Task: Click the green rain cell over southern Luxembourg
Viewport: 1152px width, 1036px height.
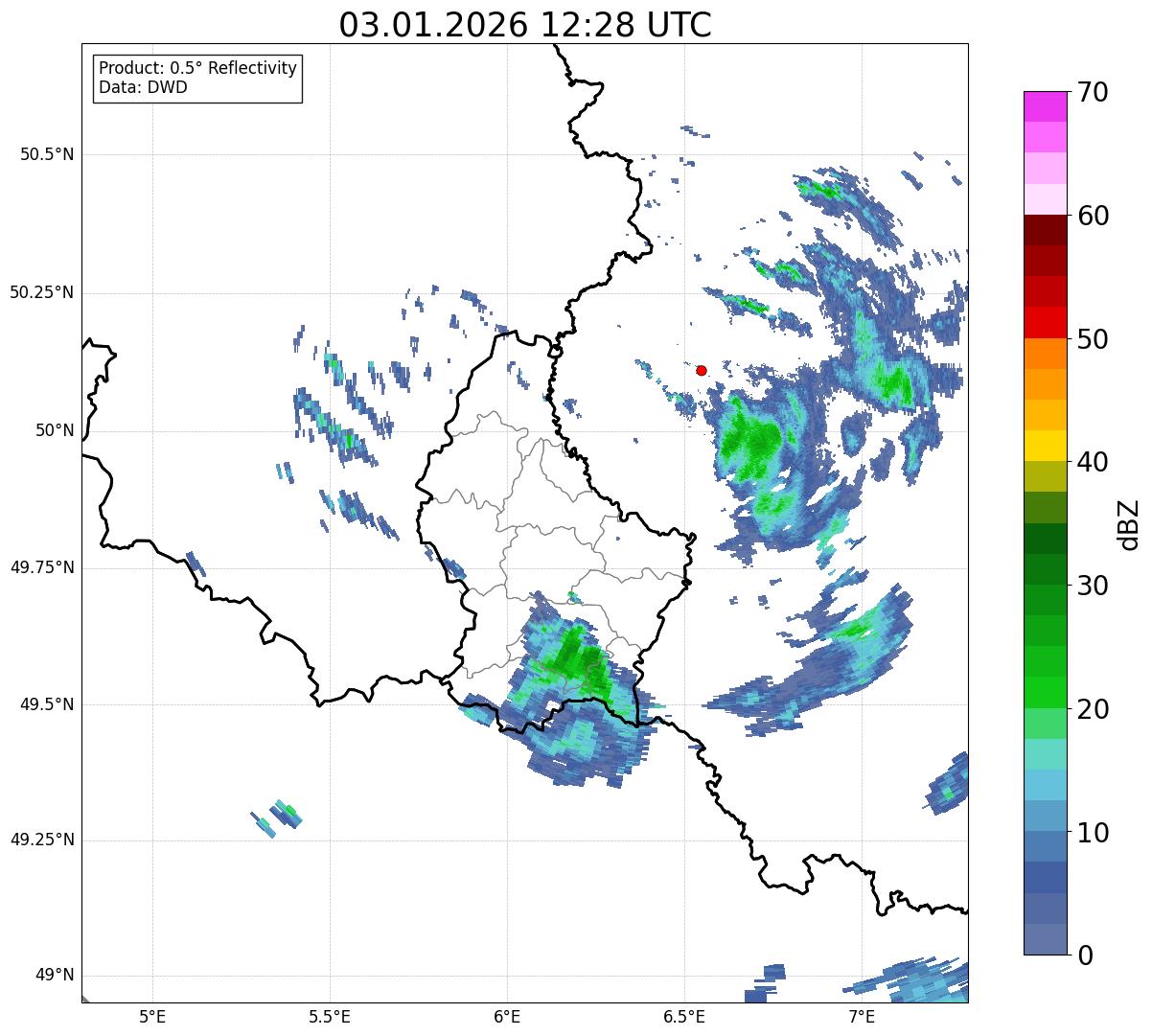Action: click(x=578, y=659)
